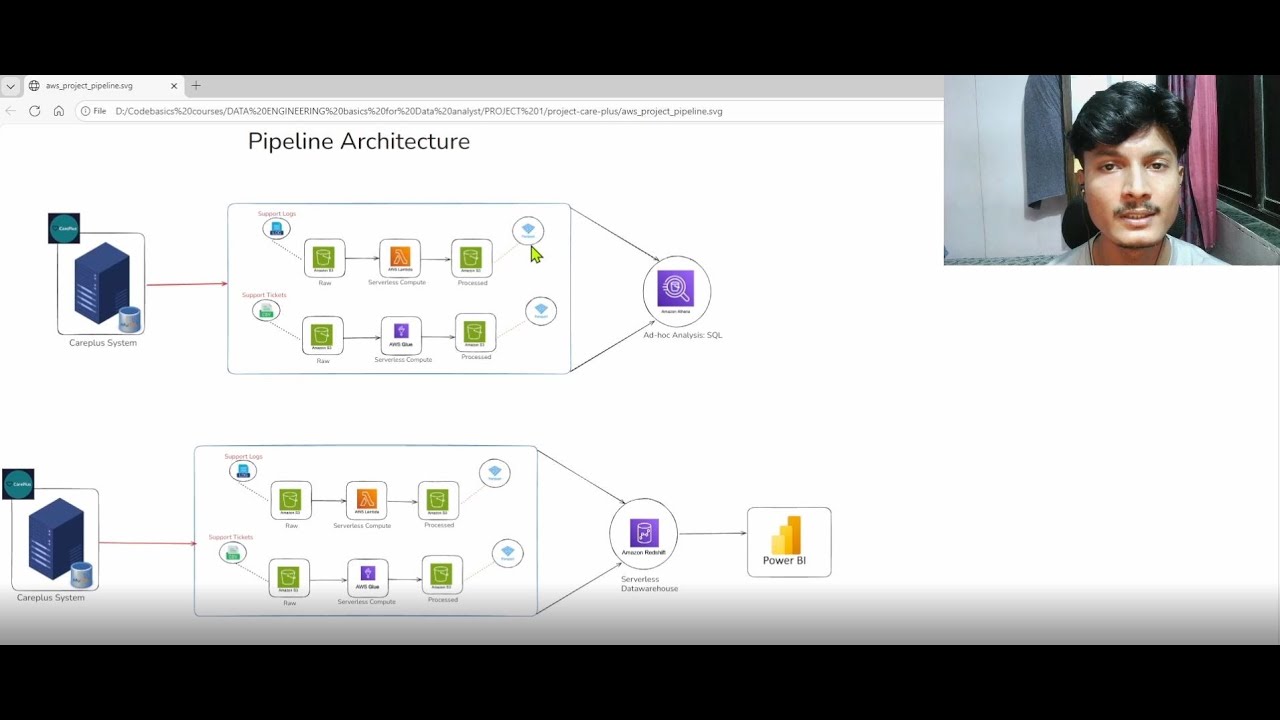Click the 'Support Logs' label in the Redshift pipeline

click(x=243, y=456)
